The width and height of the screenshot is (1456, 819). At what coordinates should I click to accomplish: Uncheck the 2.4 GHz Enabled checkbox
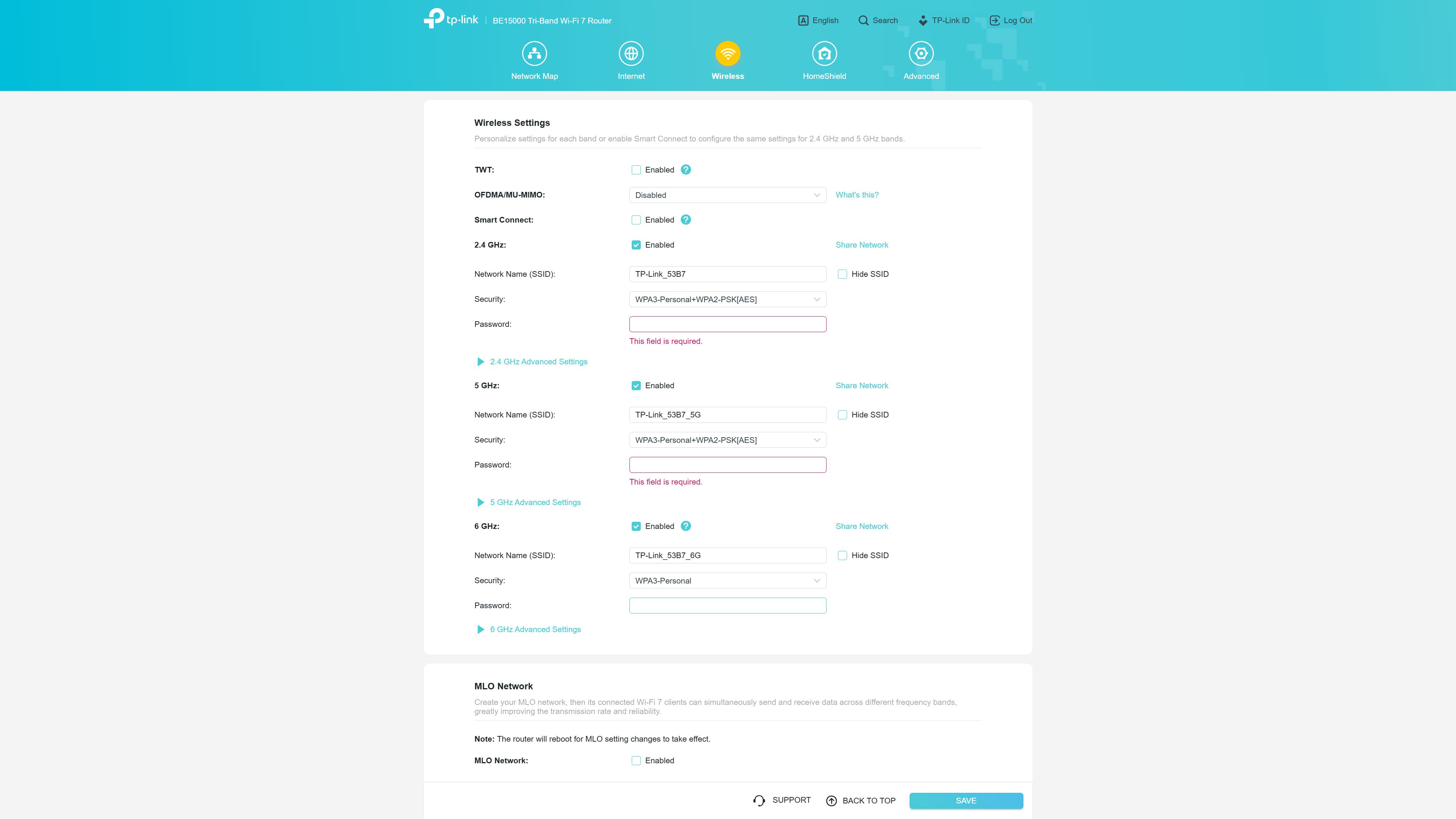pyautogui.click(x=636, y=245)
